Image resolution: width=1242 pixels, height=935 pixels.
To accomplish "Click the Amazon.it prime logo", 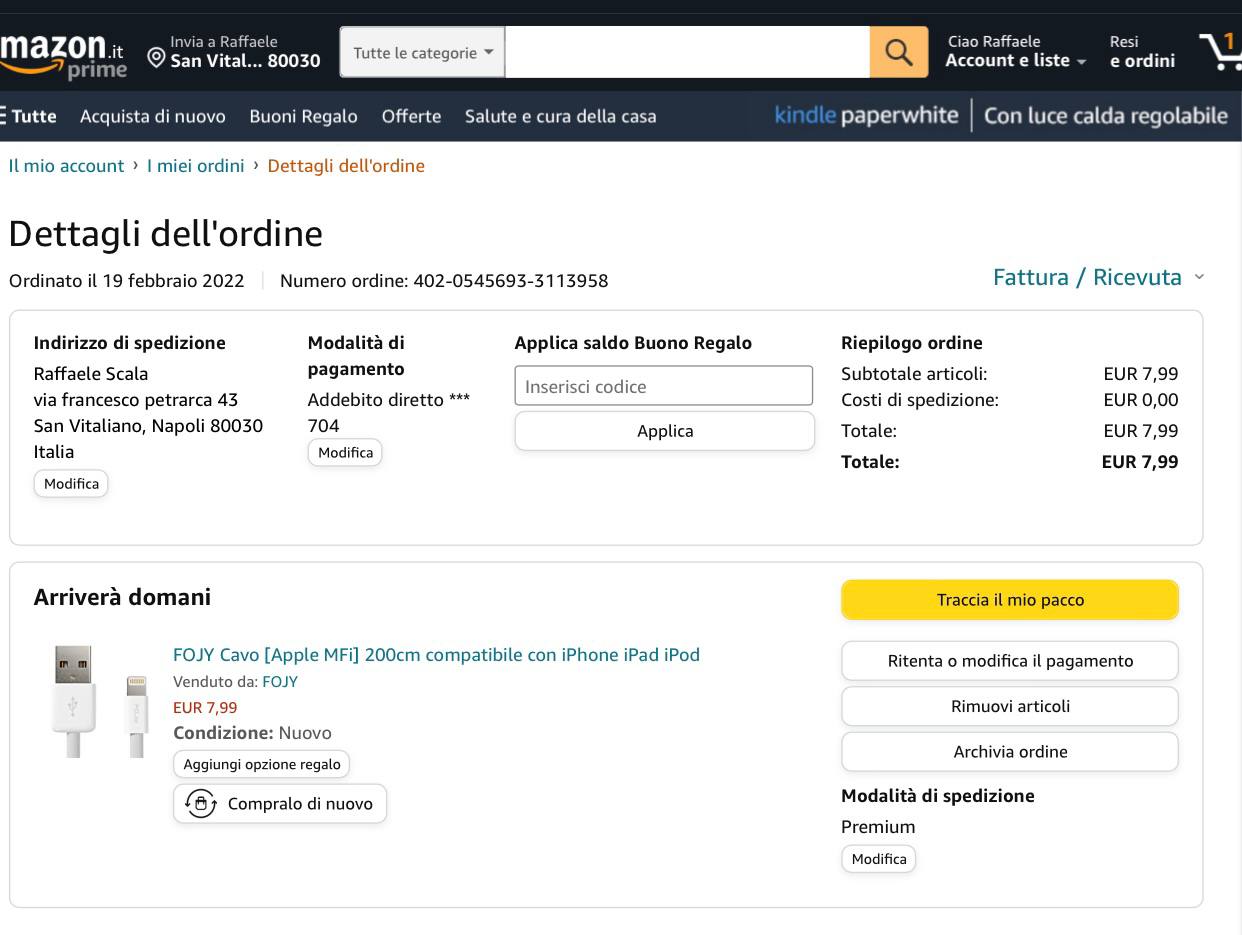I will pyautogui.click(x=63, y=54).
